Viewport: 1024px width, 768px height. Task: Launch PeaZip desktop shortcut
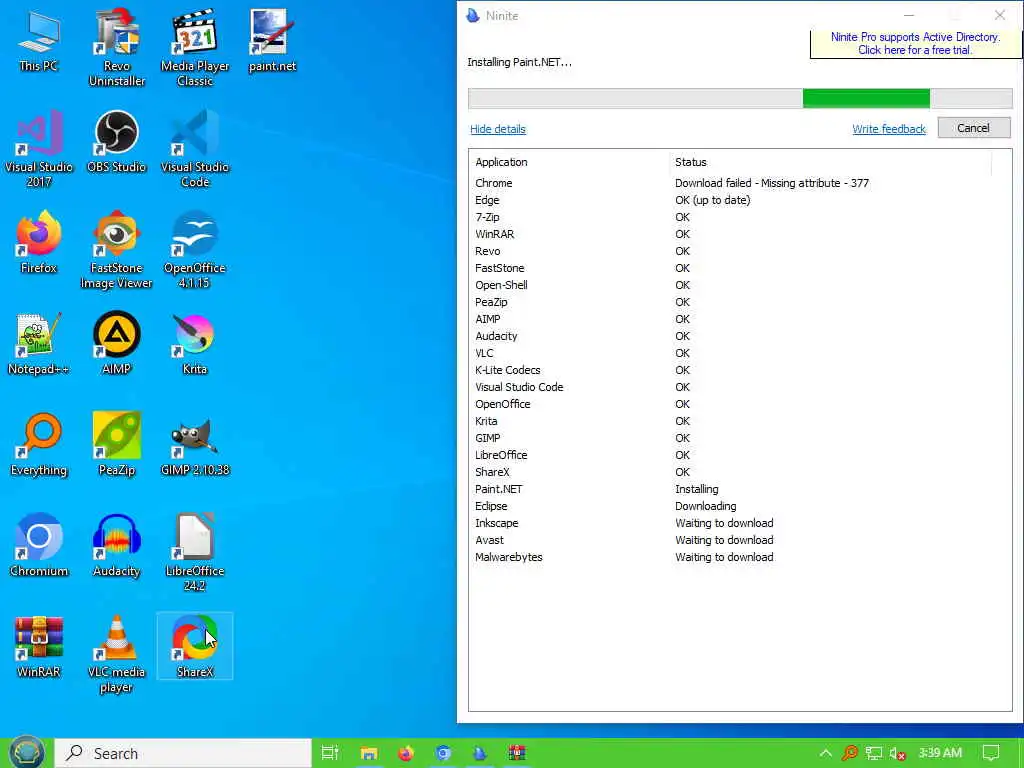pyautogui.click(x=117, y=445)
